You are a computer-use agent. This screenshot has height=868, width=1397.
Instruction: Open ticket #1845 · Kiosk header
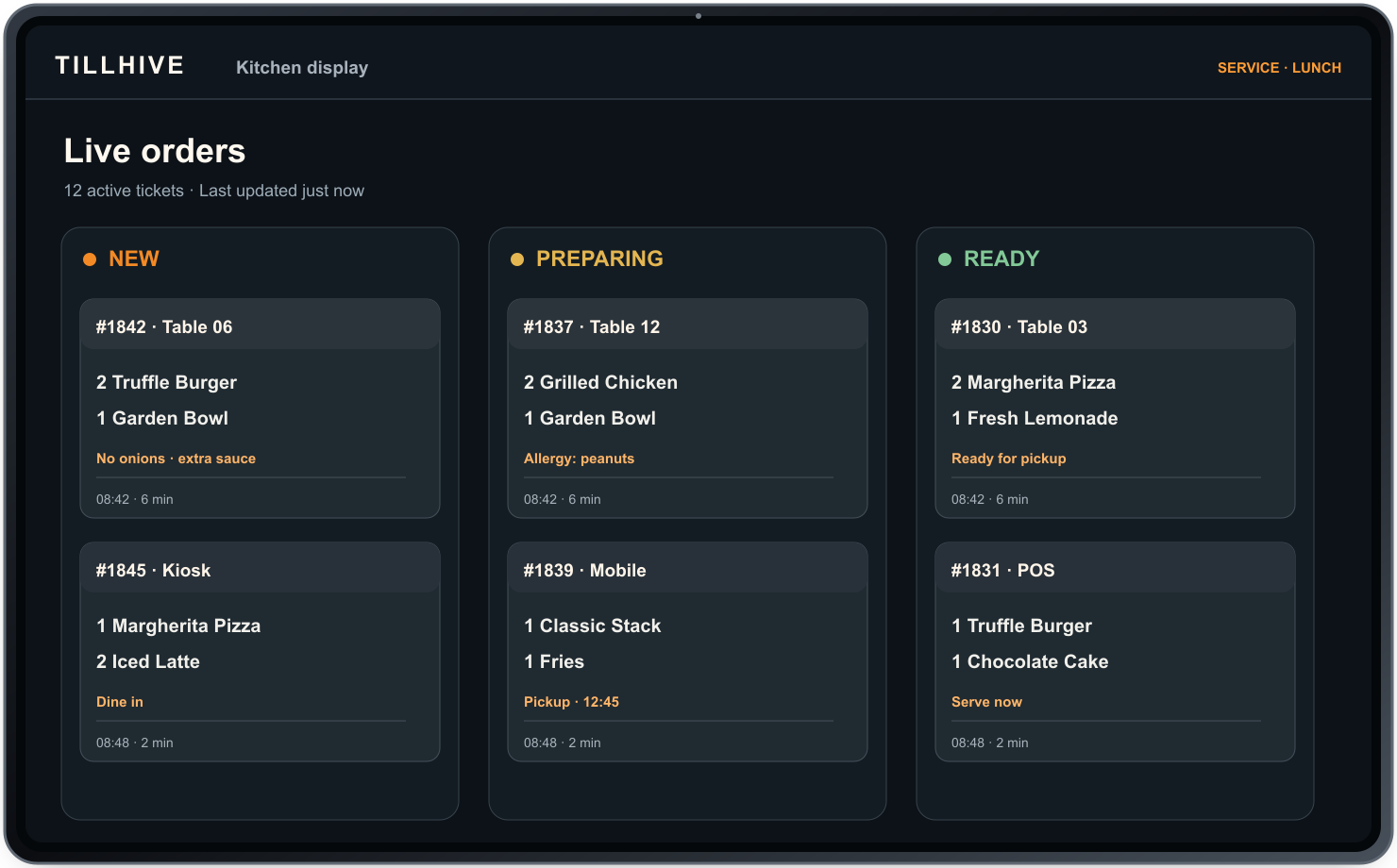(x=260, y=568)
